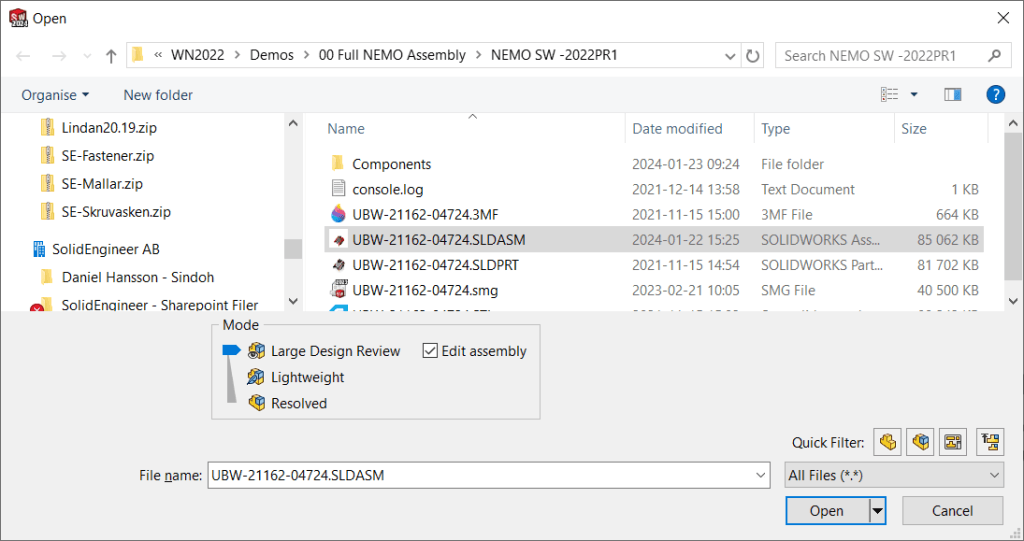The image size is (1024, 541).
Task: Sort files by Date modified column
Action: [677, 129]
